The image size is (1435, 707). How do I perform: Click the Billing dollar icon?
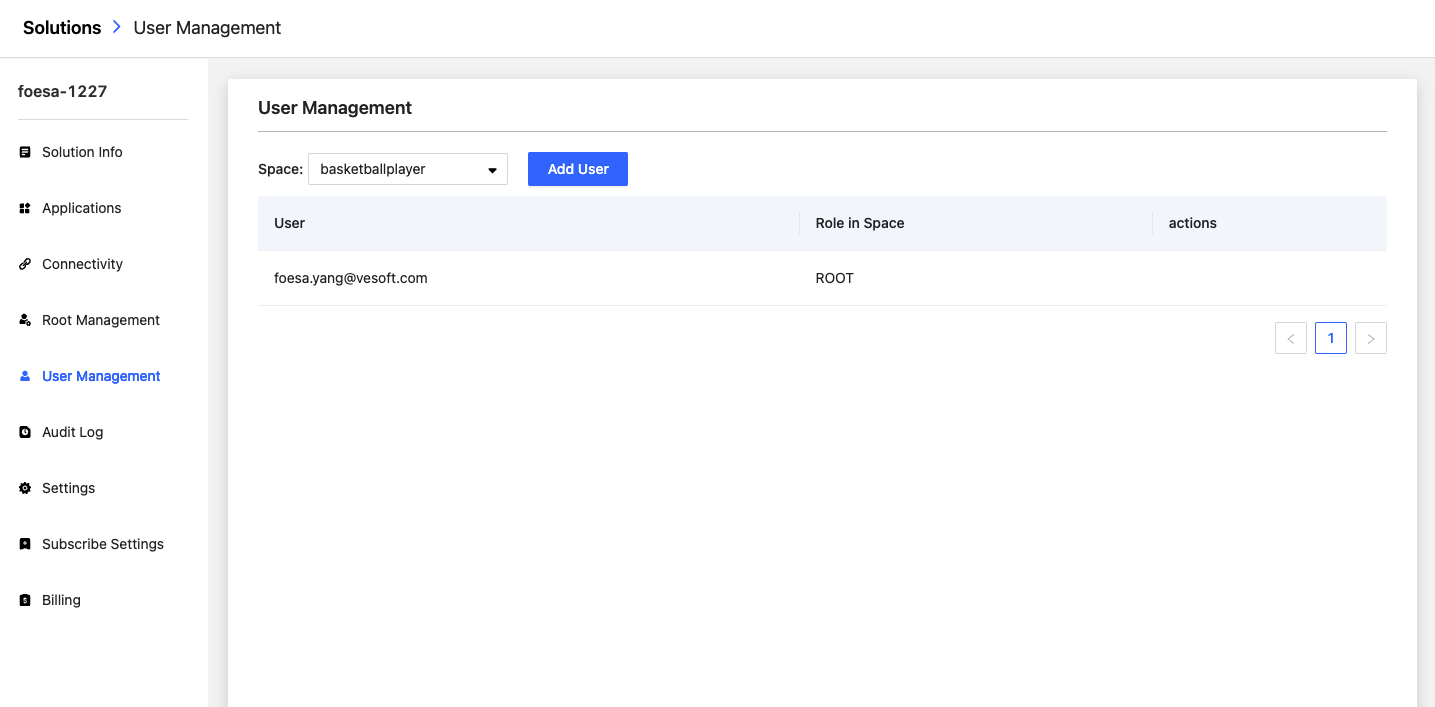[25, 600]
